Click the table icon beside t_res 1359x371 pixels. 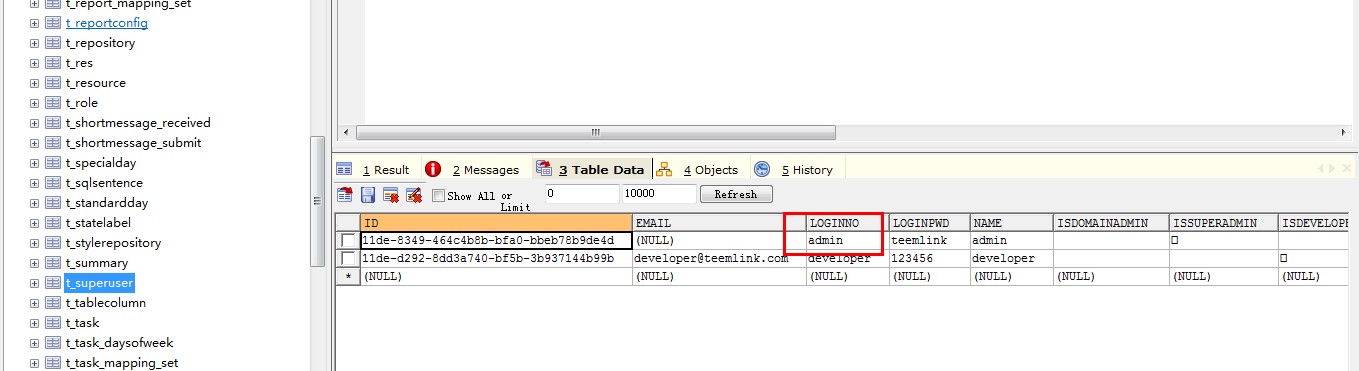(52, 63)
